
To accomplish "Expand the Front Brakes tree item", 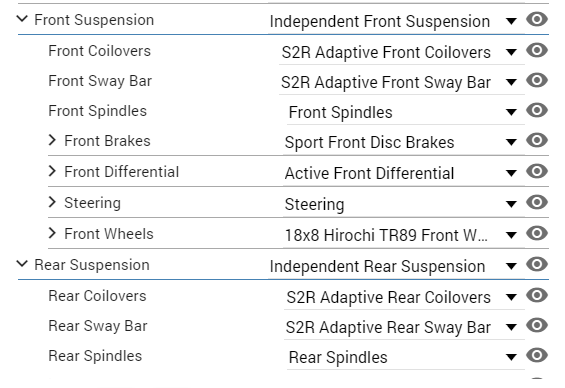I will pos(52,140).
